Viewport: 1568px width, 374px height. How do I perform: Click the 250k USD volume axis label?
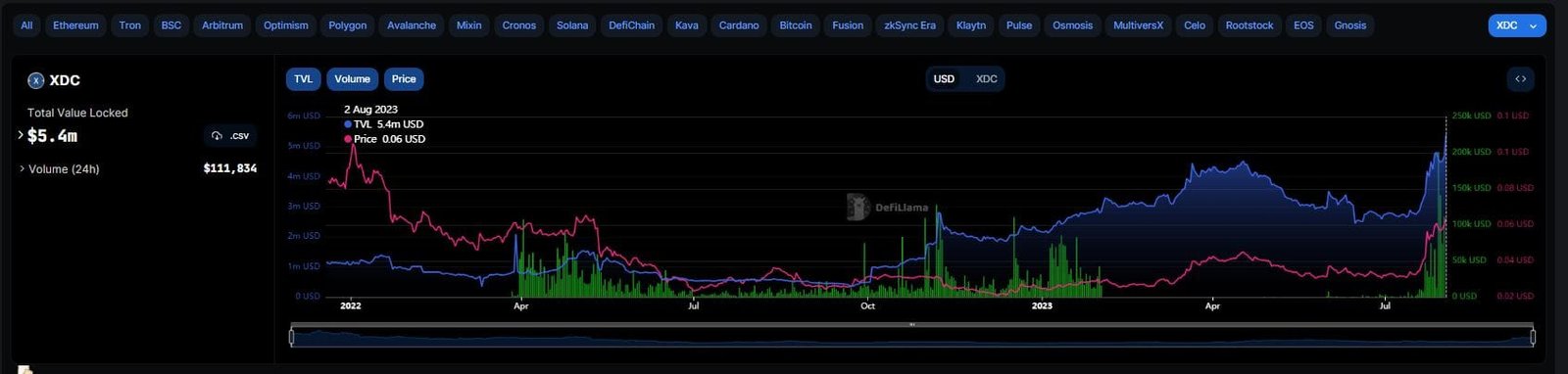point(1471,116)
